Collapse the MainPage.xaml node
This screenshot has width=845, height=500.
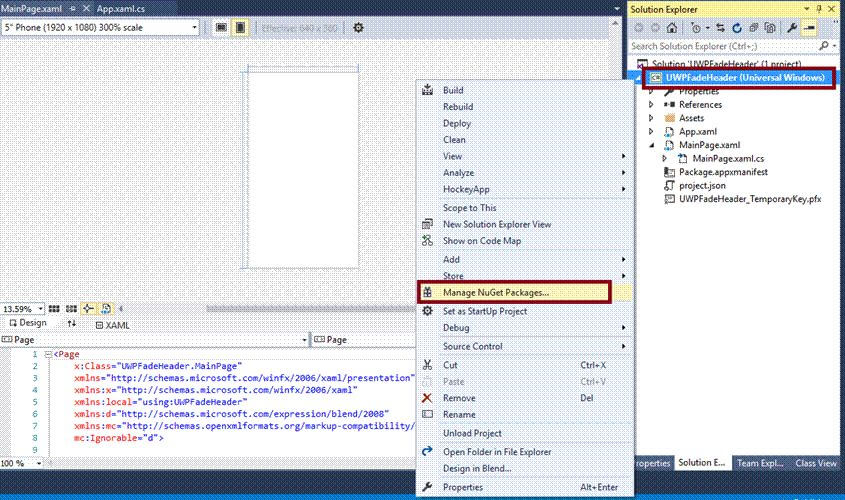pos(651,145)
